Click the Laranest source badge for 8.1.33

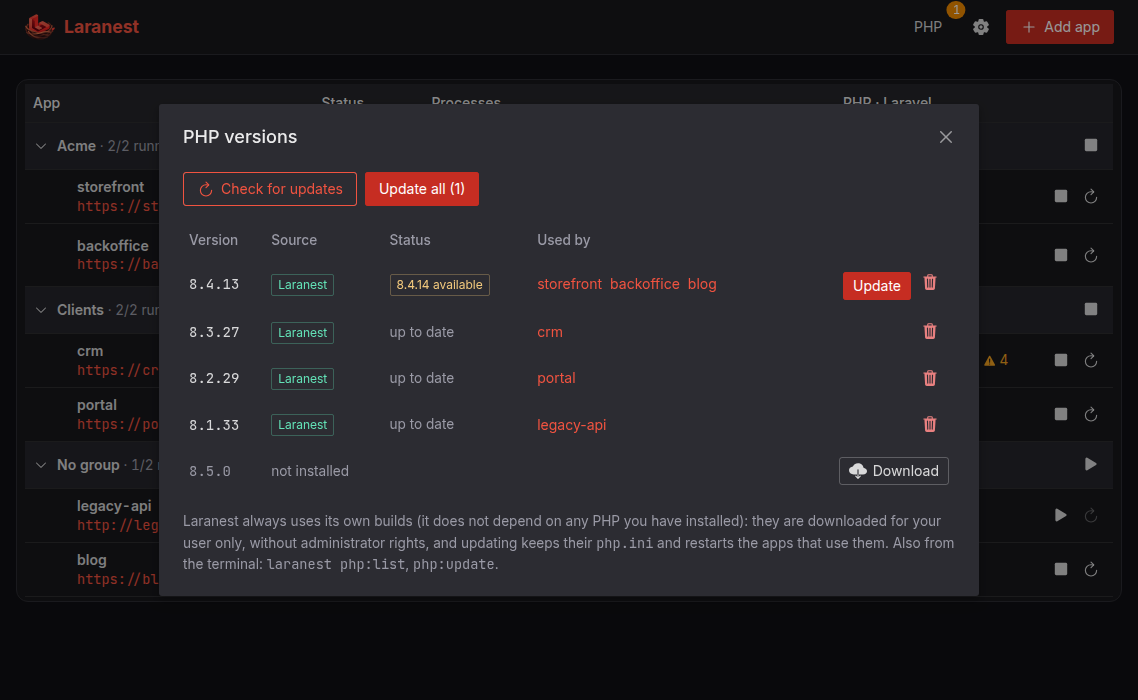point(302,425)
